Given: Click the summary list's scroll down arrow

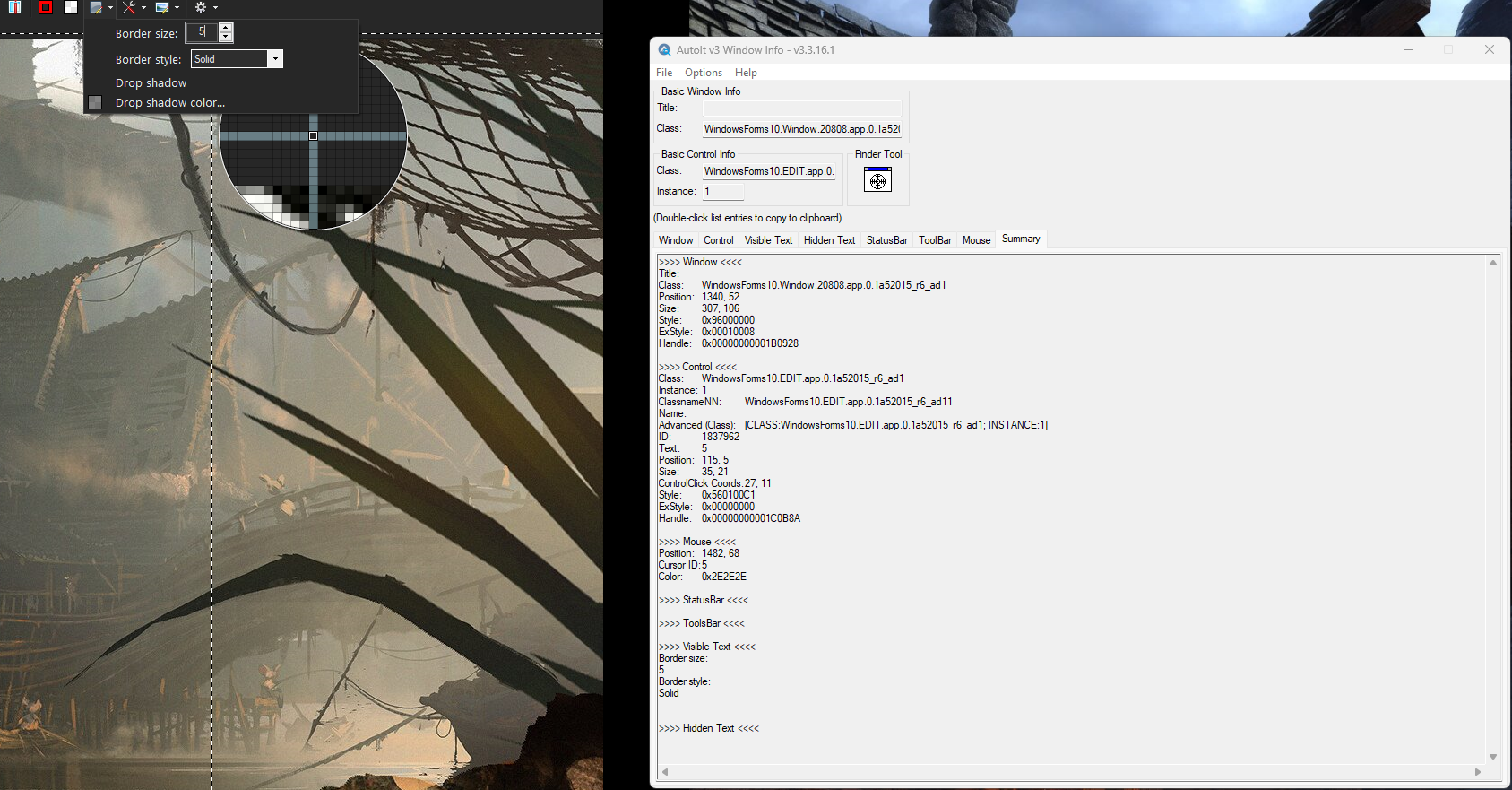Looking at the screenshot, I should pyautogui.click(x=1493, y=757).
